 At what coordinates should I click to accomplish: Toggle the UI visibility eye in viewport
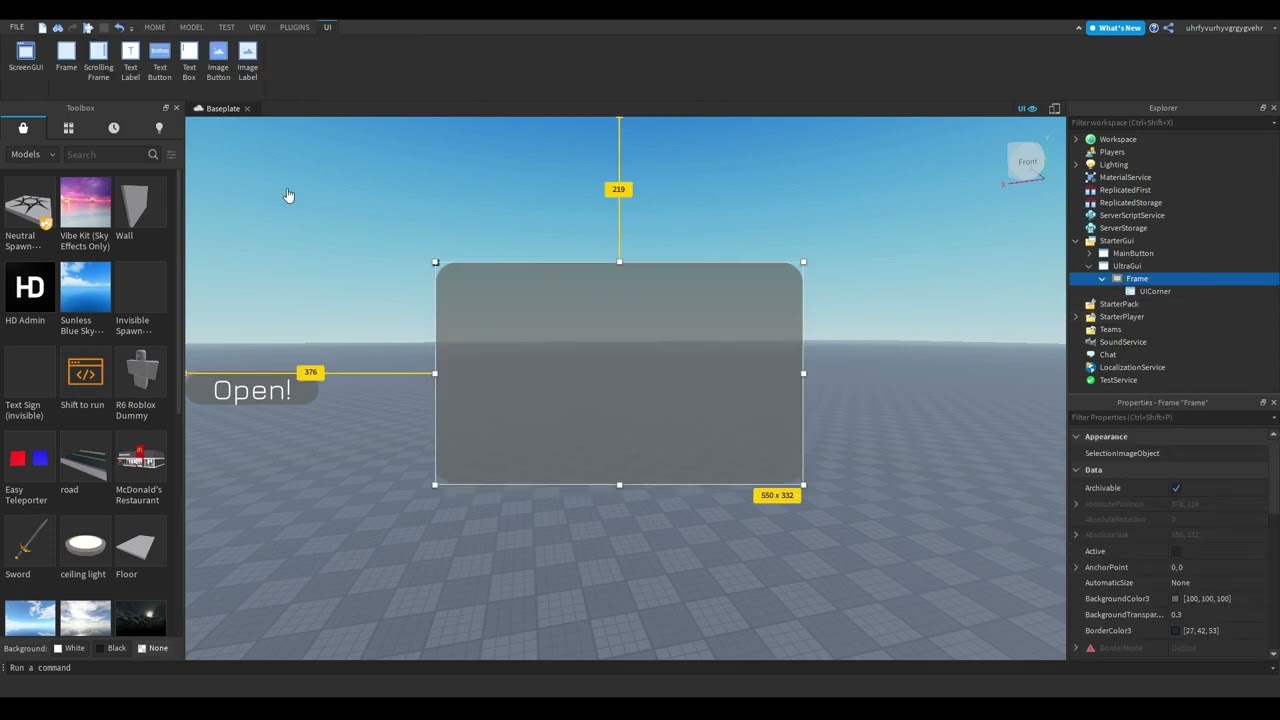[x=1028, y=109]
